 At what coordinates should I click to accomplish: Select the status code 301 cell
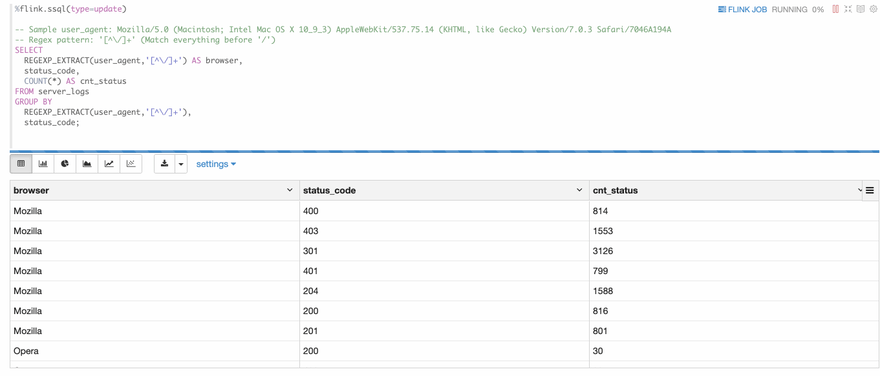(x=444, y=251)
